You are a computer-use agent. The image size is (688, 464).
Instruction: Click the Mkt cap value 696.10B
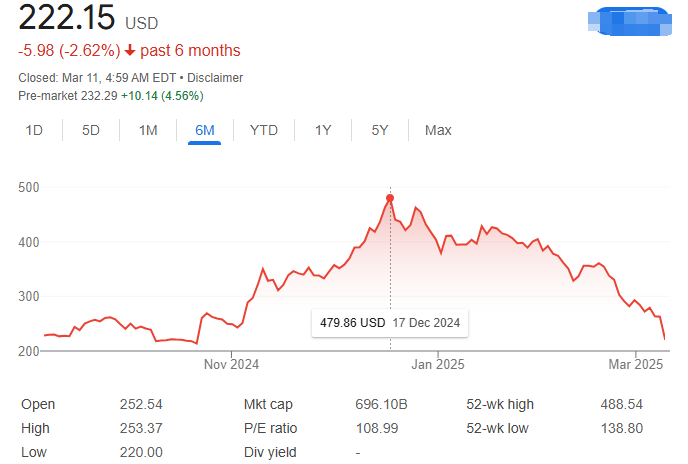[x=381, y=404]
